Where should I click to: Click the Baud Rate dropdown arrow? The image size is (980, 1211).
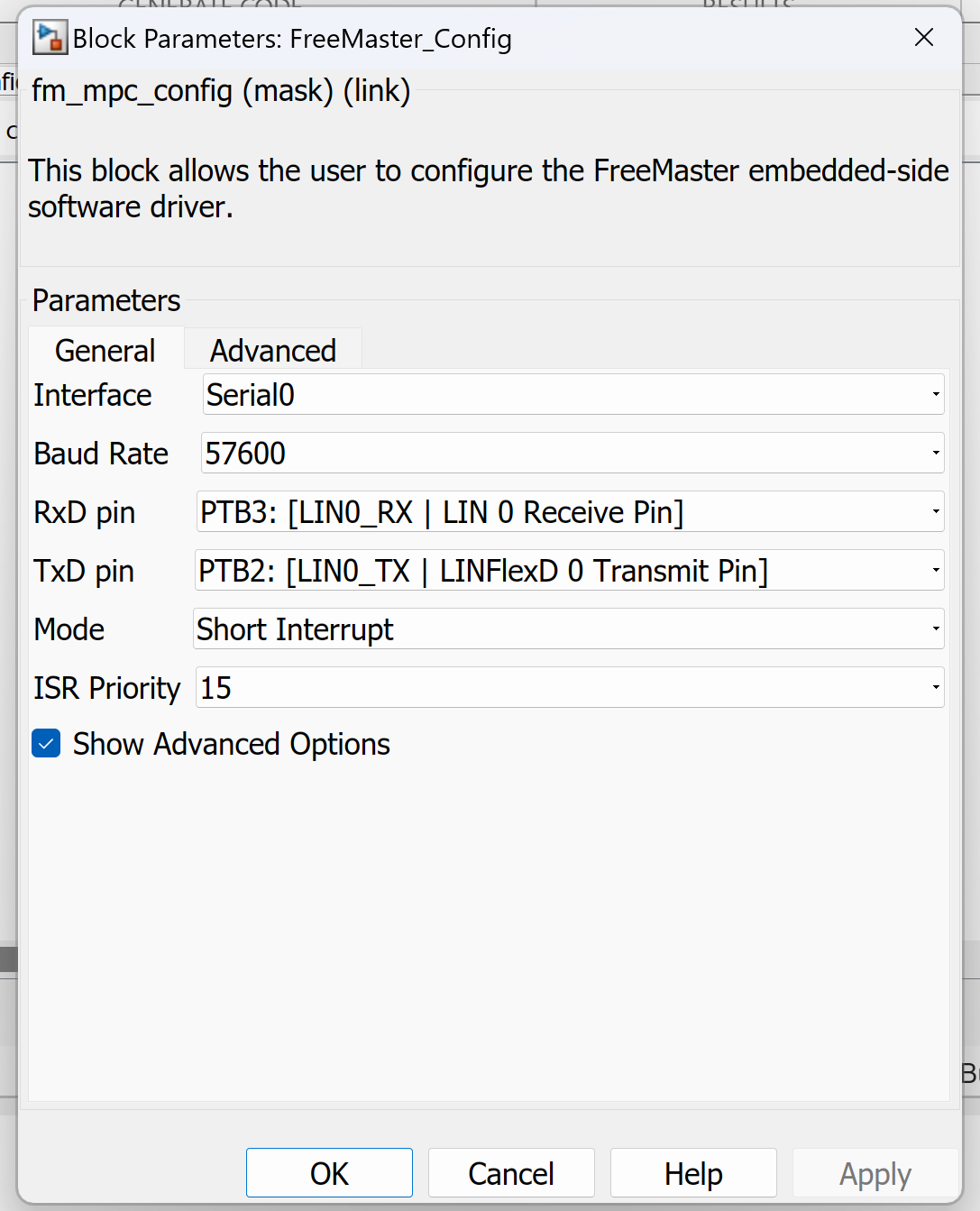coord(936,454)
